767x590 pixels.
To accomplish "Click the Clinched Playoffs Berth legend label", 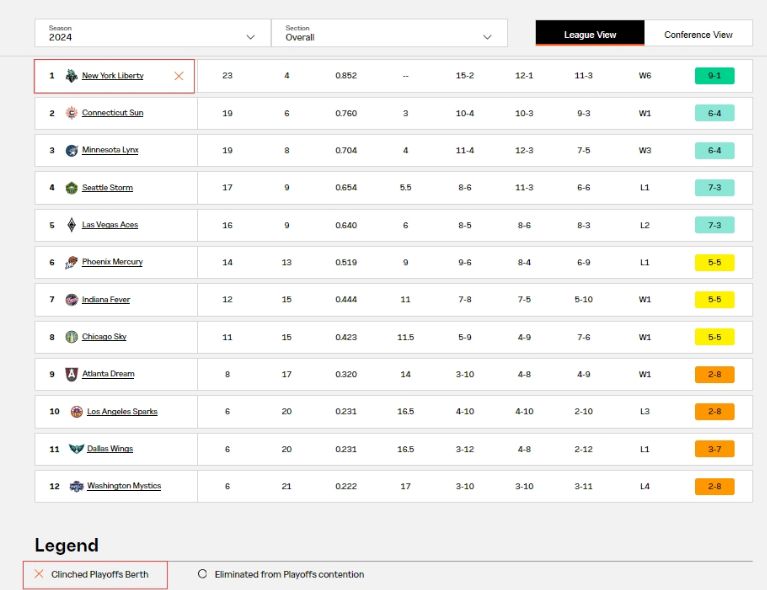I will pos(100,574).
